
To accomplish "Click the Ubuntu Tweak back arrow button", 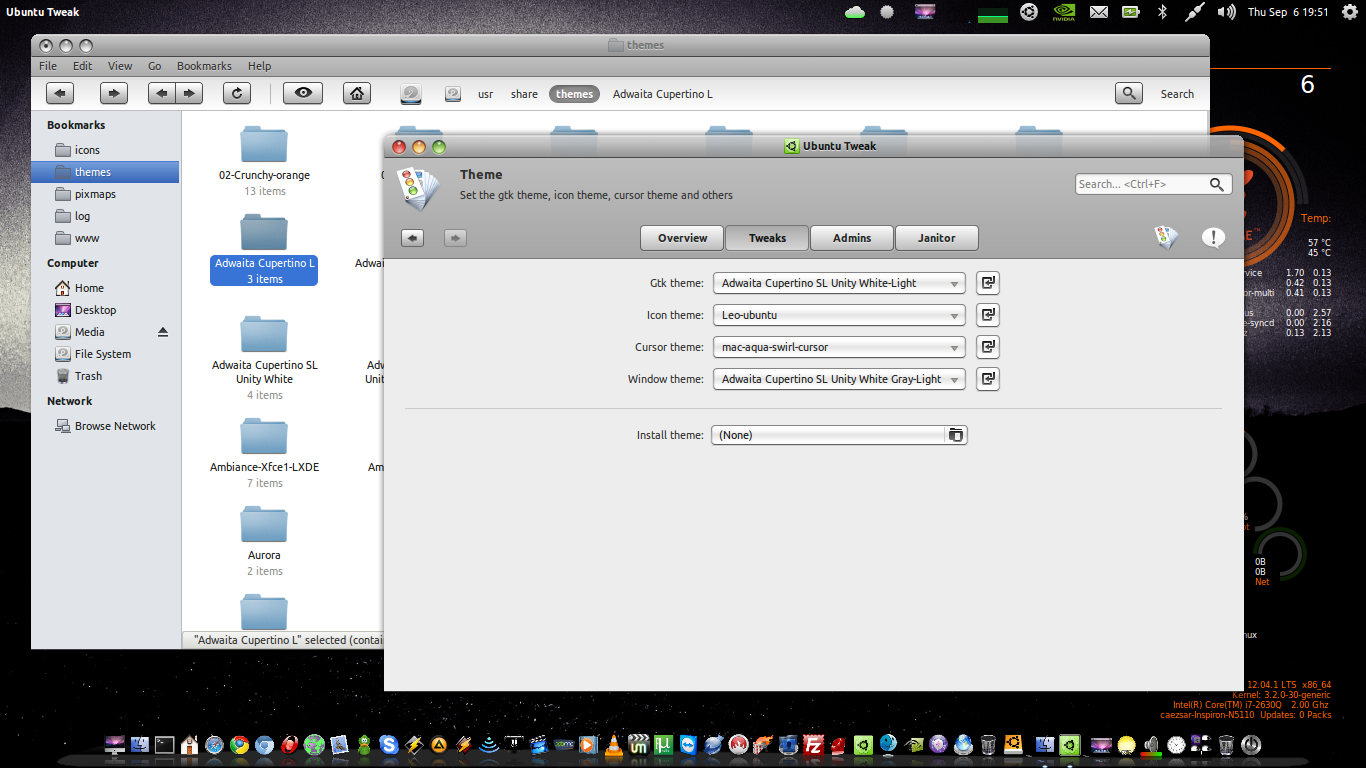I will pos(413,238).
